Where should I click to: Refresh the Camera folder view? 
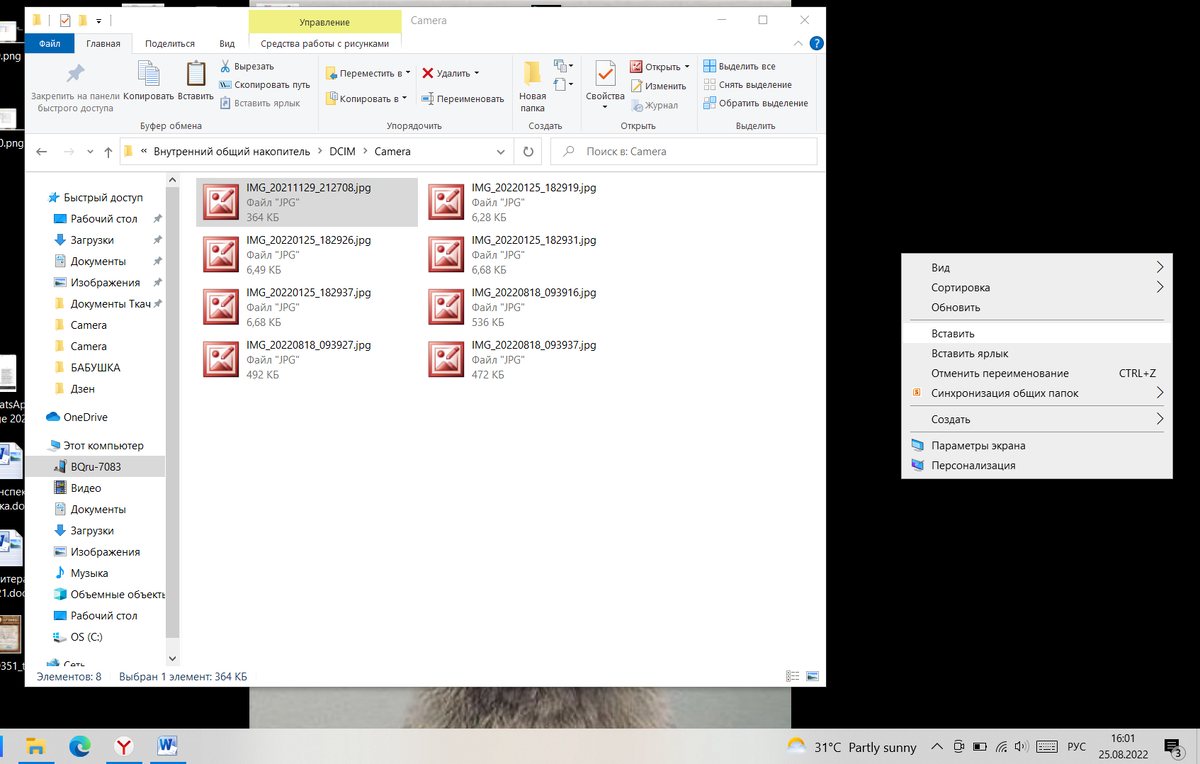pos(528,152)
